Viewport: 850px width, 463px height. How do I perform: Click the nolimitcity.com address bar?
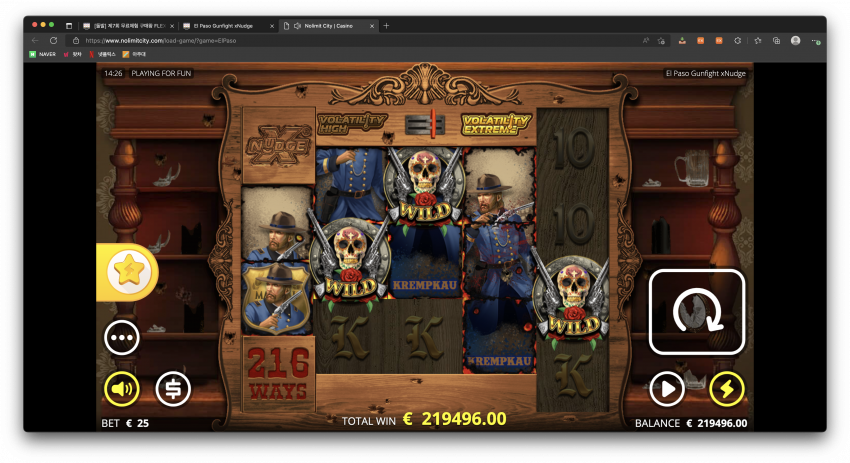[358, 40]
